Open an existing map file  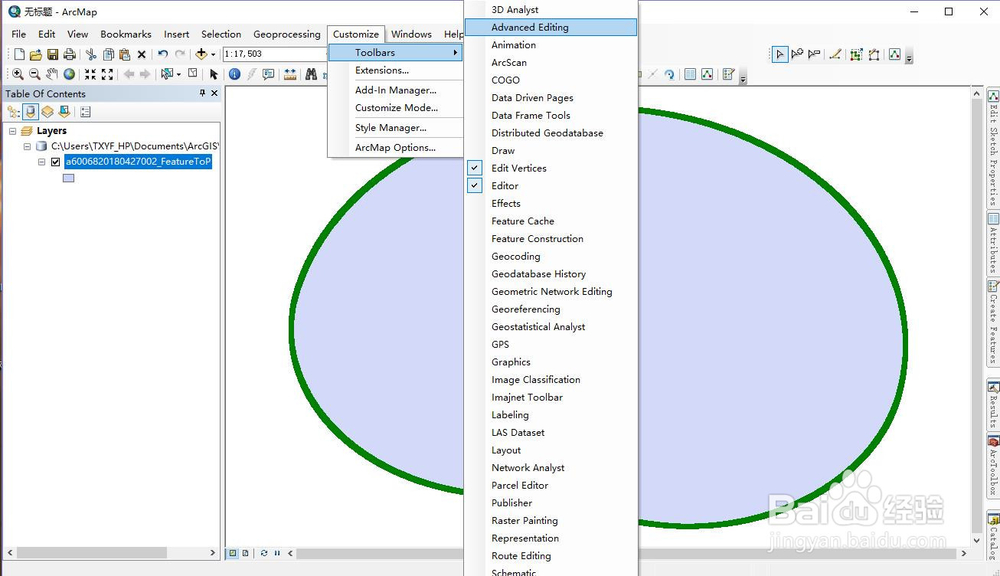point(36,54)
